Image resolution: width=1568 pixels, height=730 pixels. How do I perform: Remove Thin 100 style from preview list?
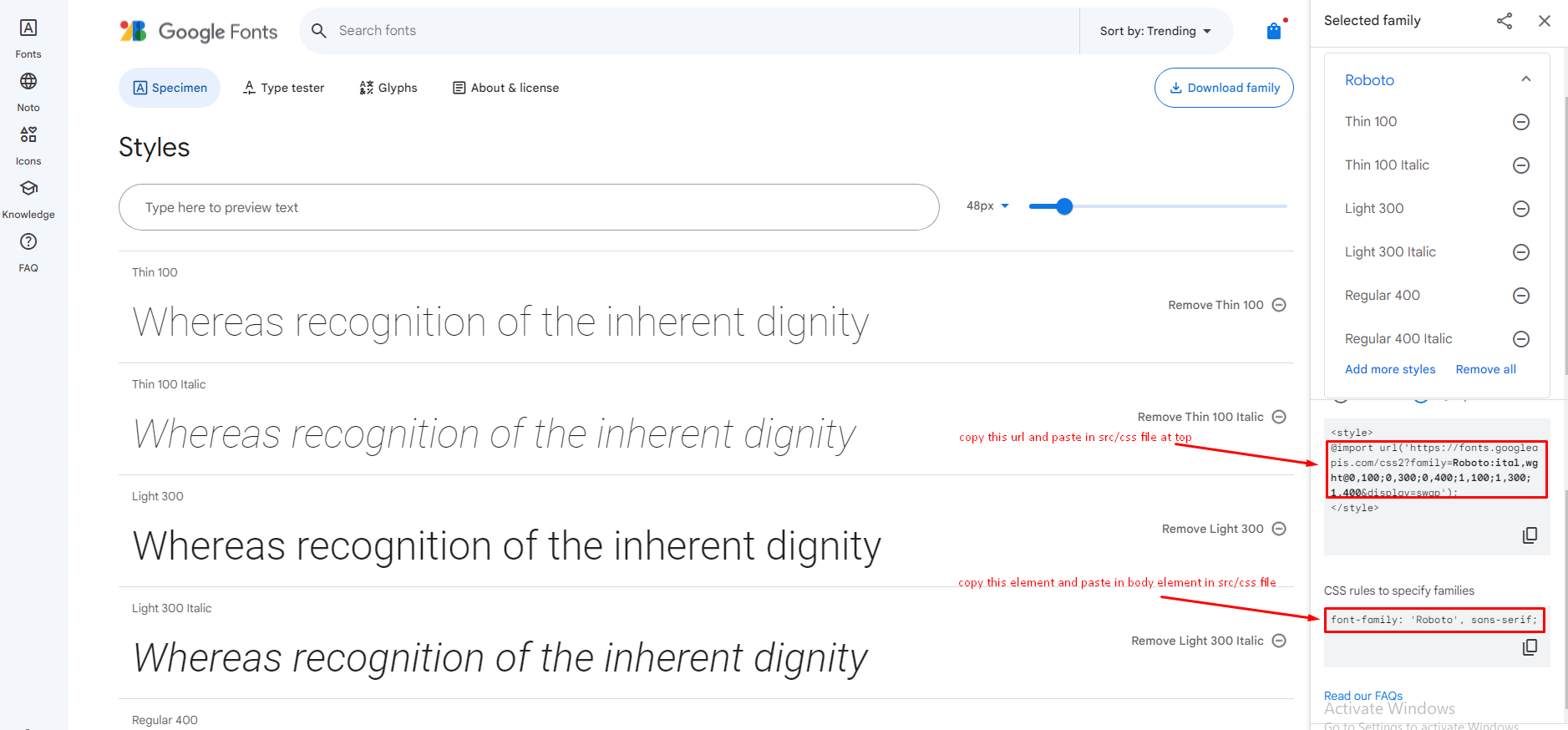[x=1279, y=305]
